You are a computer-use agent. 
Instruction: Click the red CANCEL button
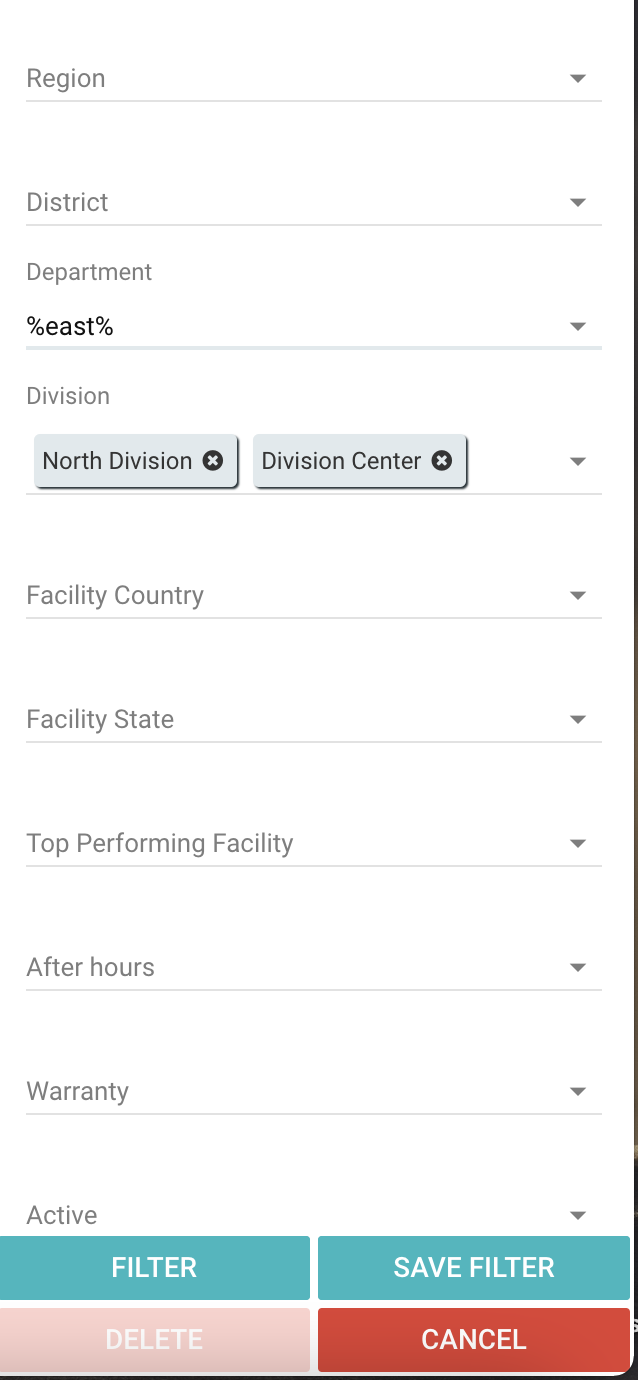(x=474, y=1340)
